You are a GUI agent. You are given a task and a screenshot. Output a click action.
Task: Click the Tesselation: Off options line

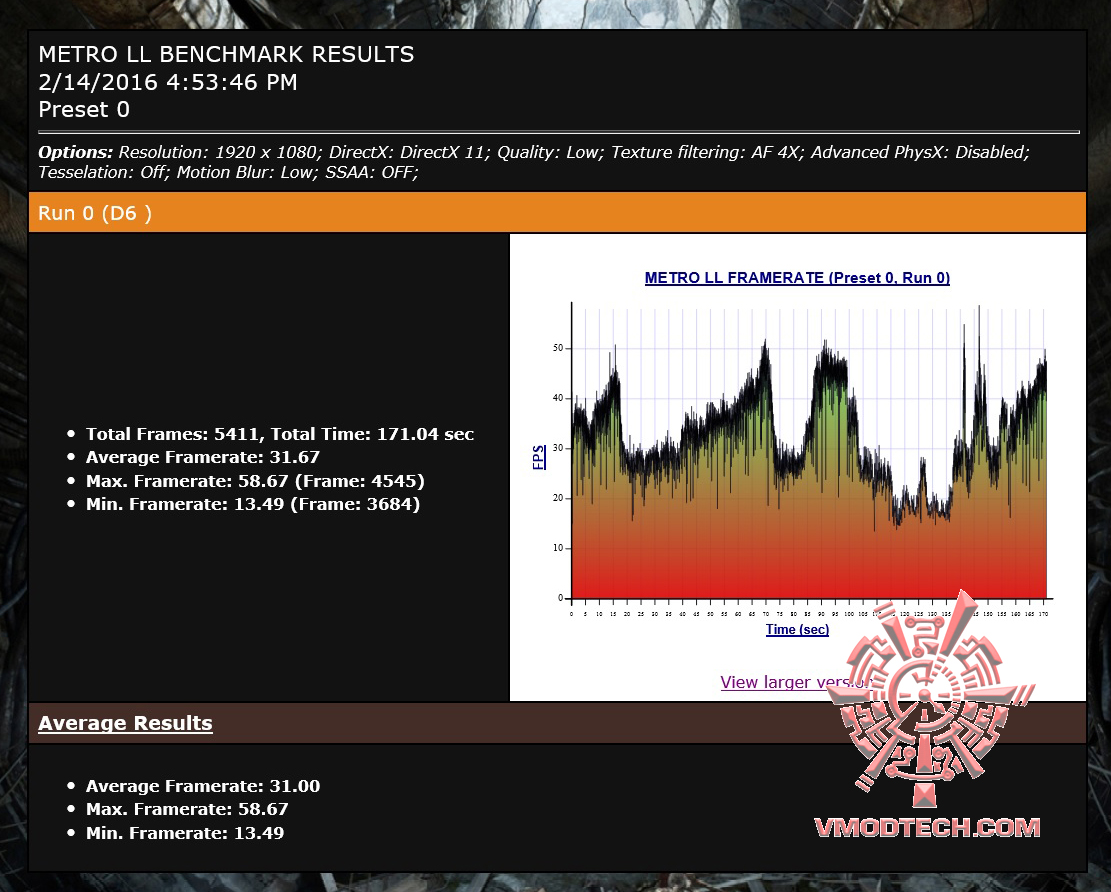[x=228, y=172]
